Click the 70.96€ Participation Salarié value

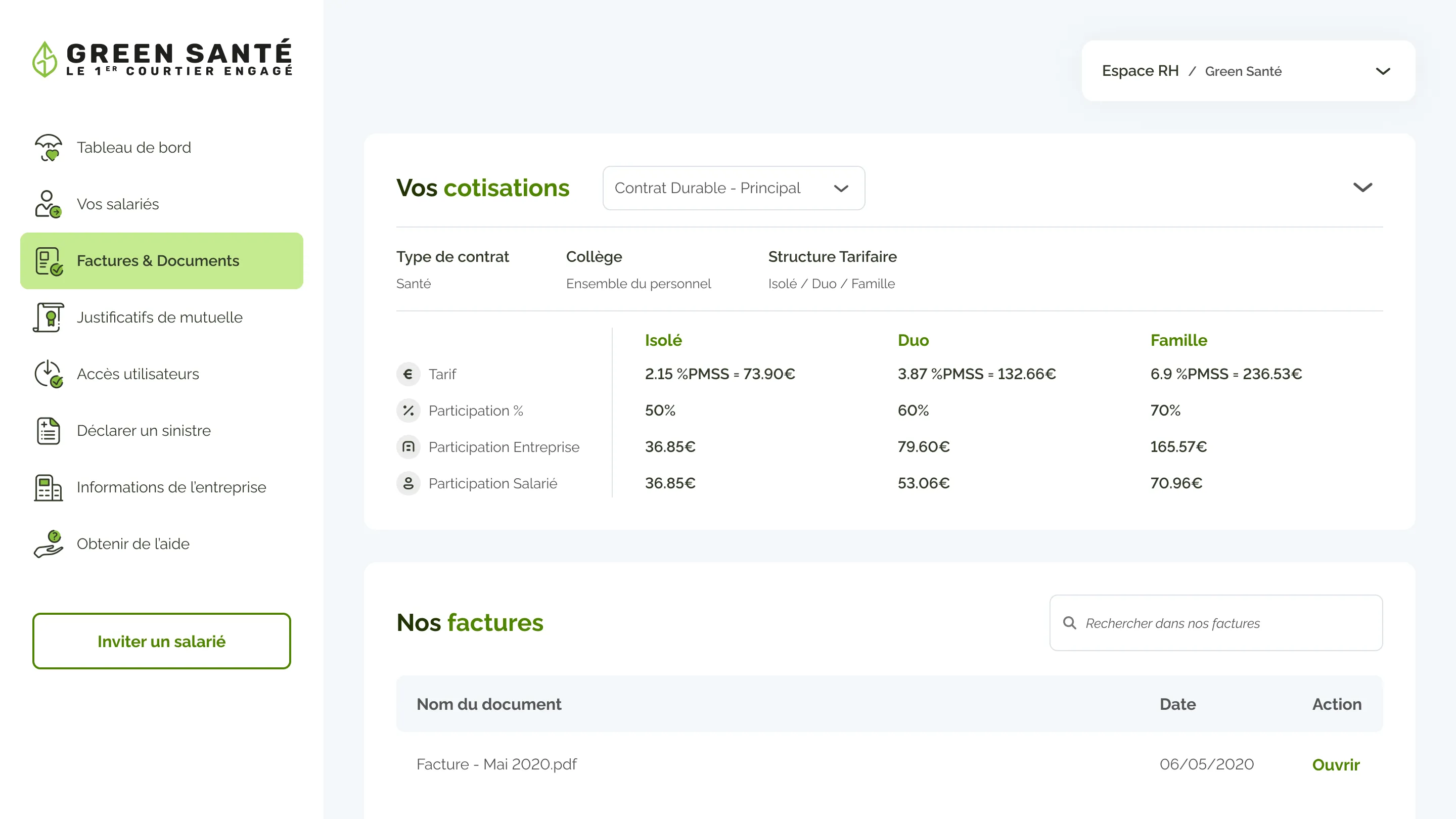click(x=1176, y=483)
